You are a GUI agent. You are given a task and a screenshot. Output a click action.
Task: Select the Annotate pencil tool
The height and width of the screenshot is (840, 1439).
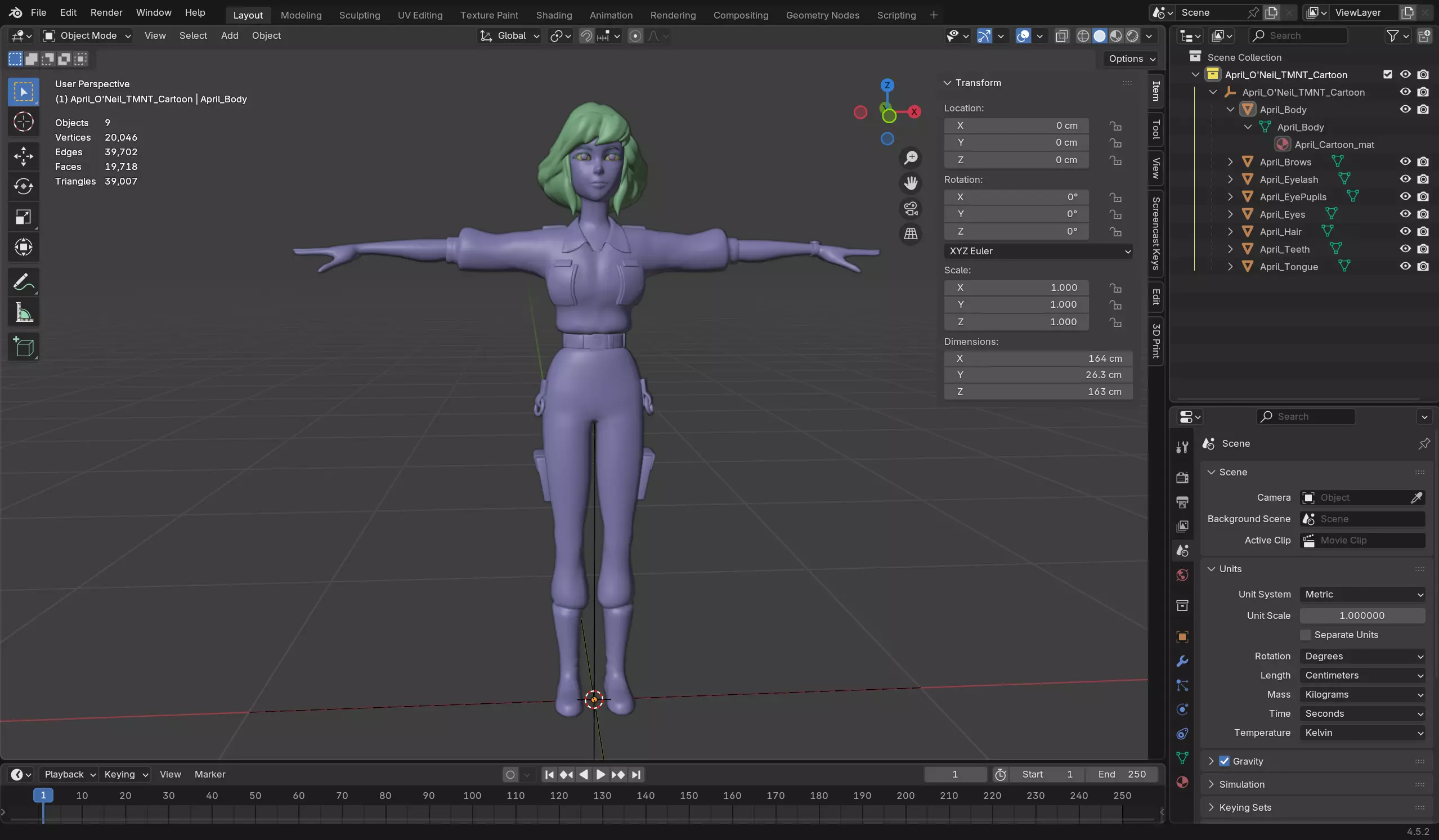tap(24, 282)
